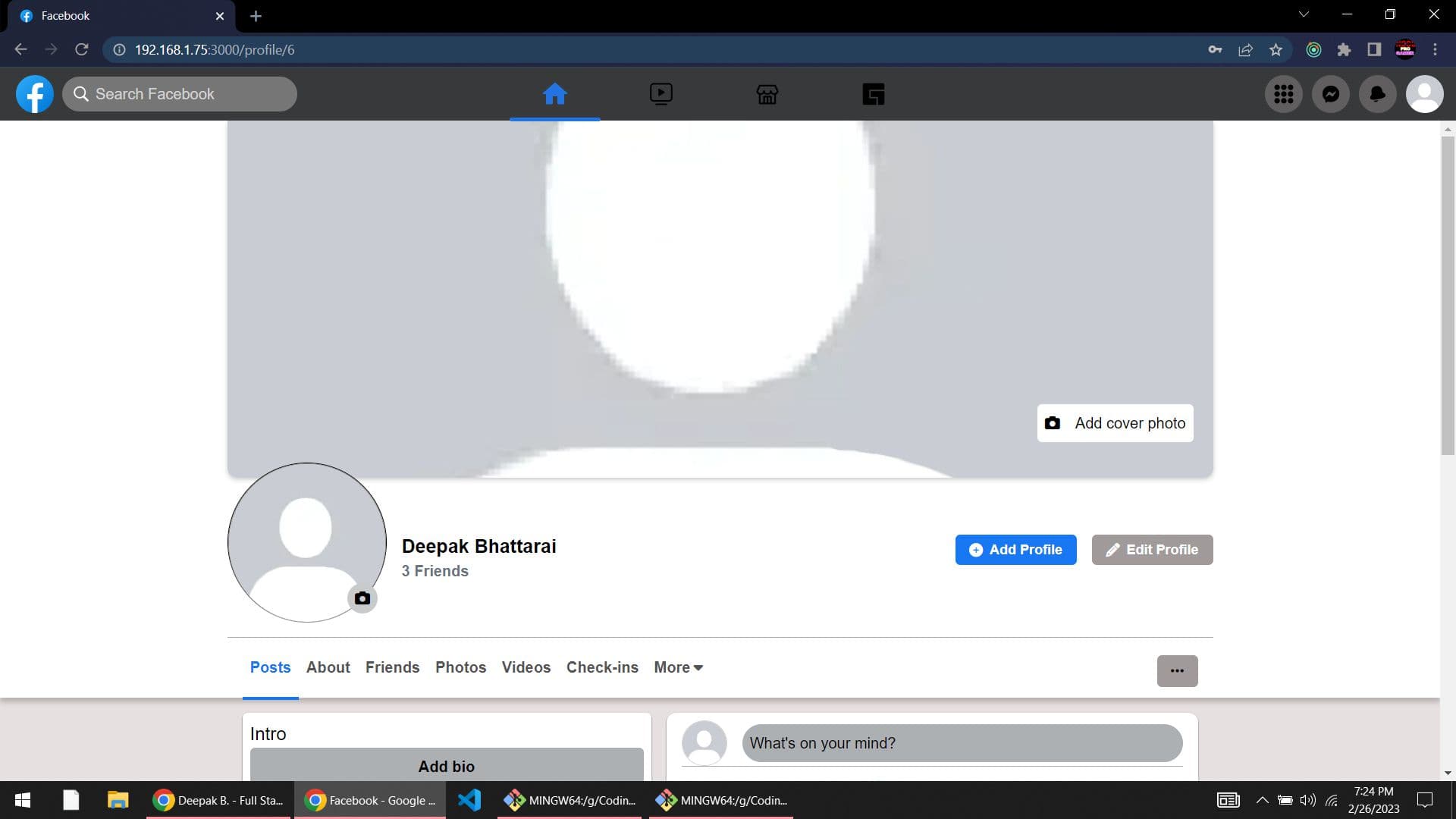Click the browser forward arrow
This screenshot has height=819, width=1456.
[x=51, y=49]
